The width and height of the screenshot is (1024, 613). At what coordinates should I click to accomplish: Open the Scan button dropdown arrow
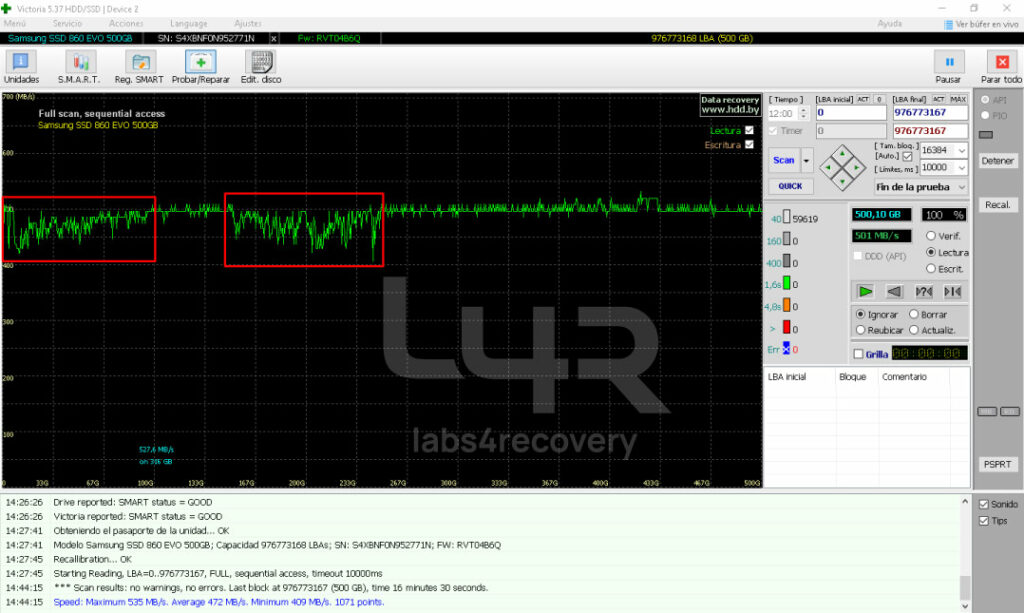point(807,160)
